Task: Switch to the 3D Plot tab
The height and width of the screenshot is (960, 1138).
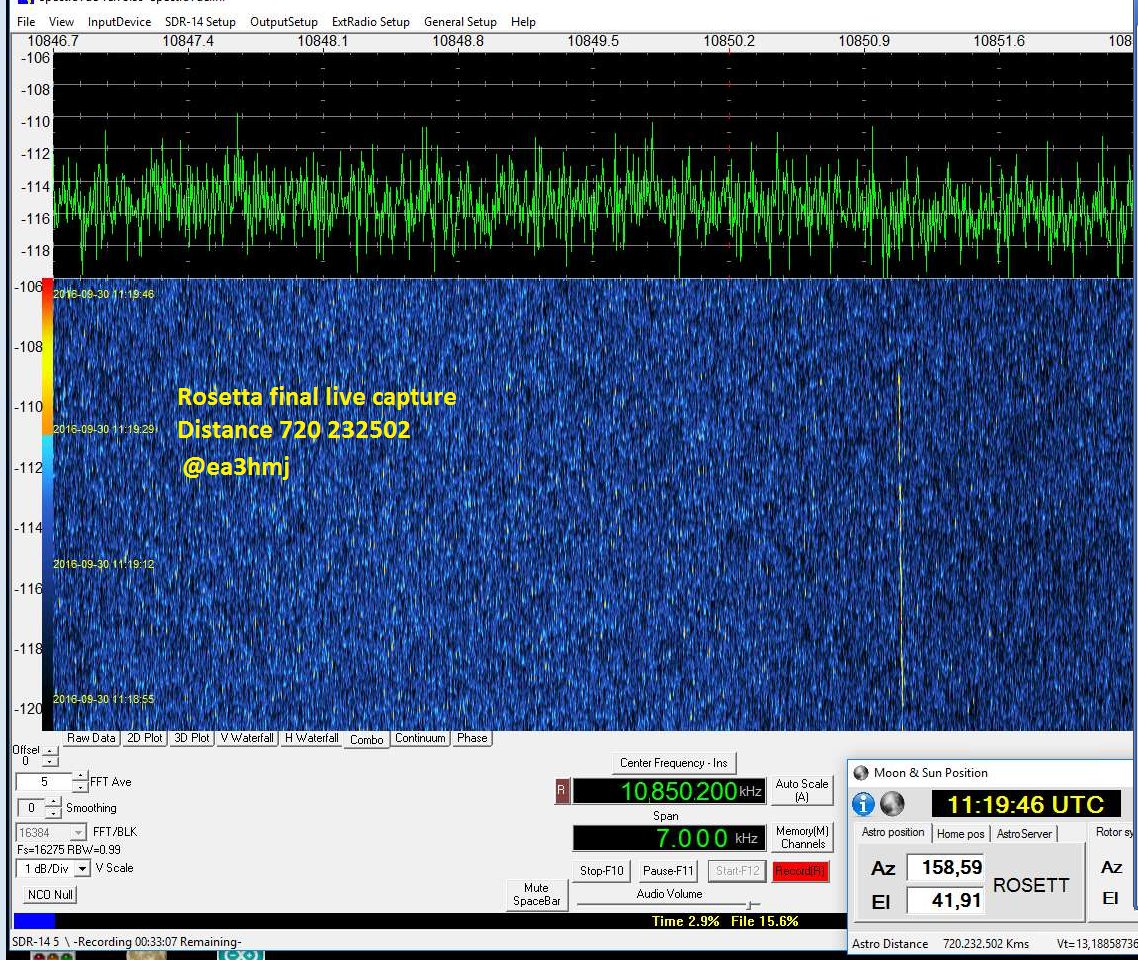Action: pos(192,738)
